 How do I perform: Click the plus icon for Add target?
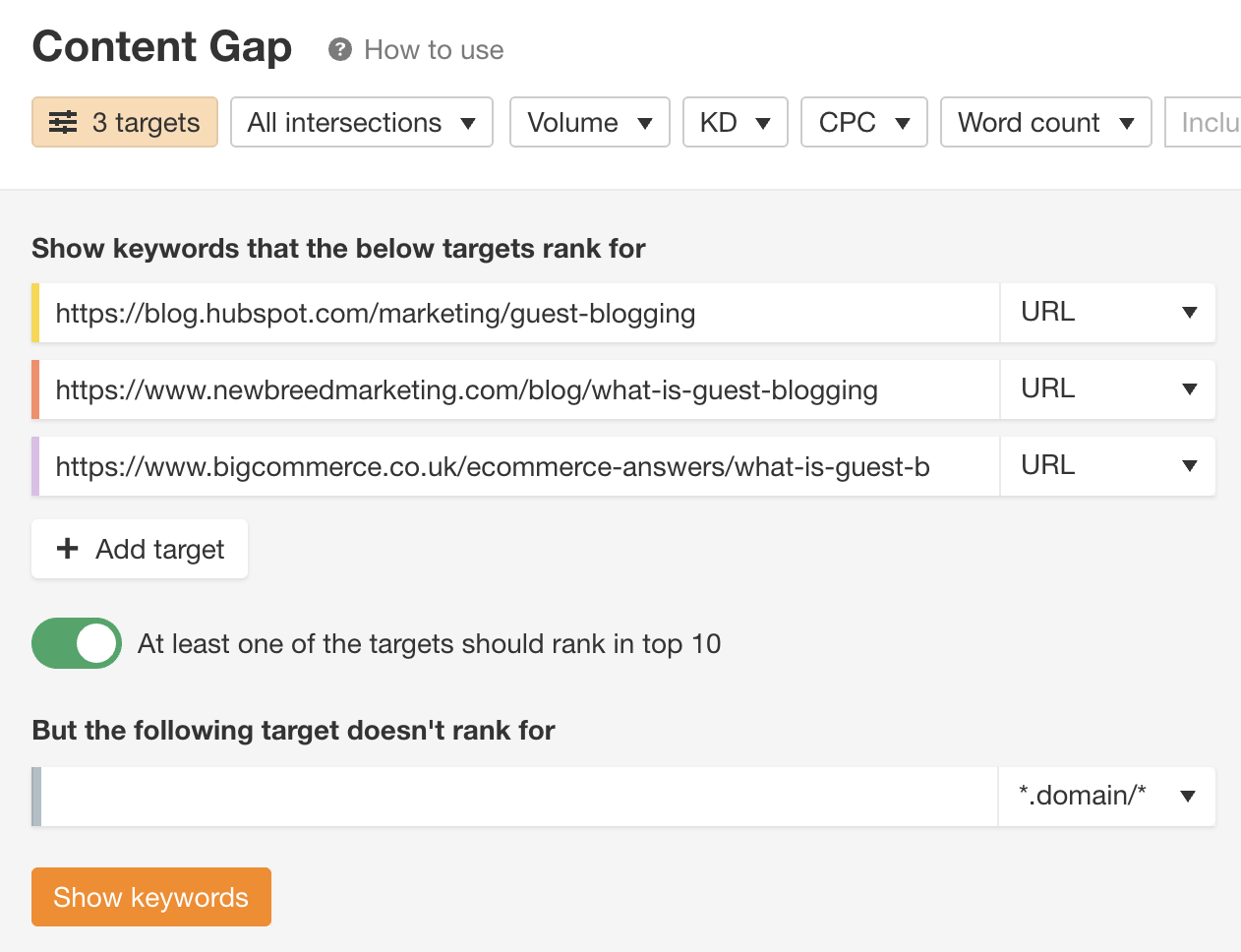(67, 549)
